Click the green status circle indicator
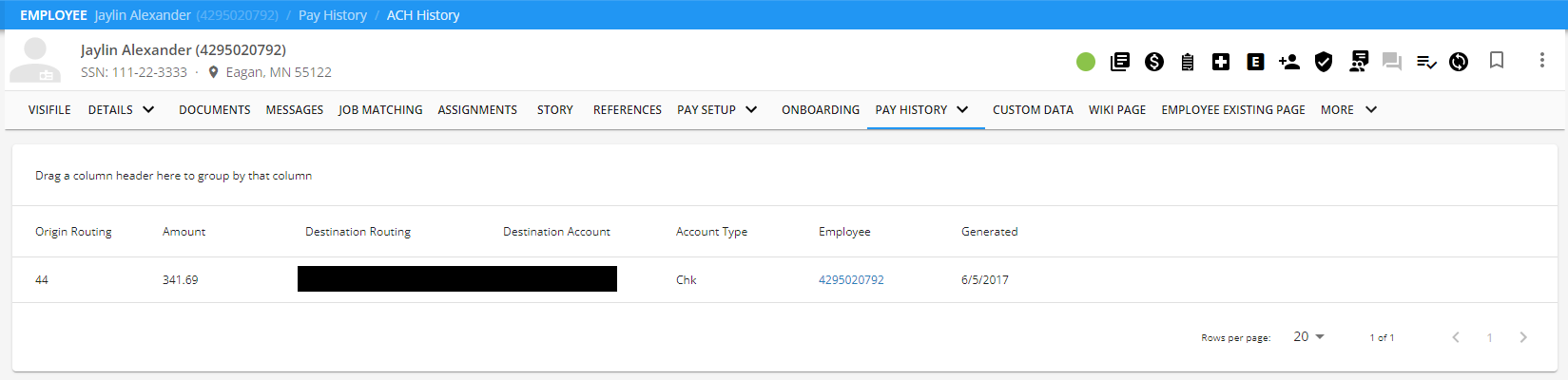The image size is (1568, 380). [x=1086, y=62]
